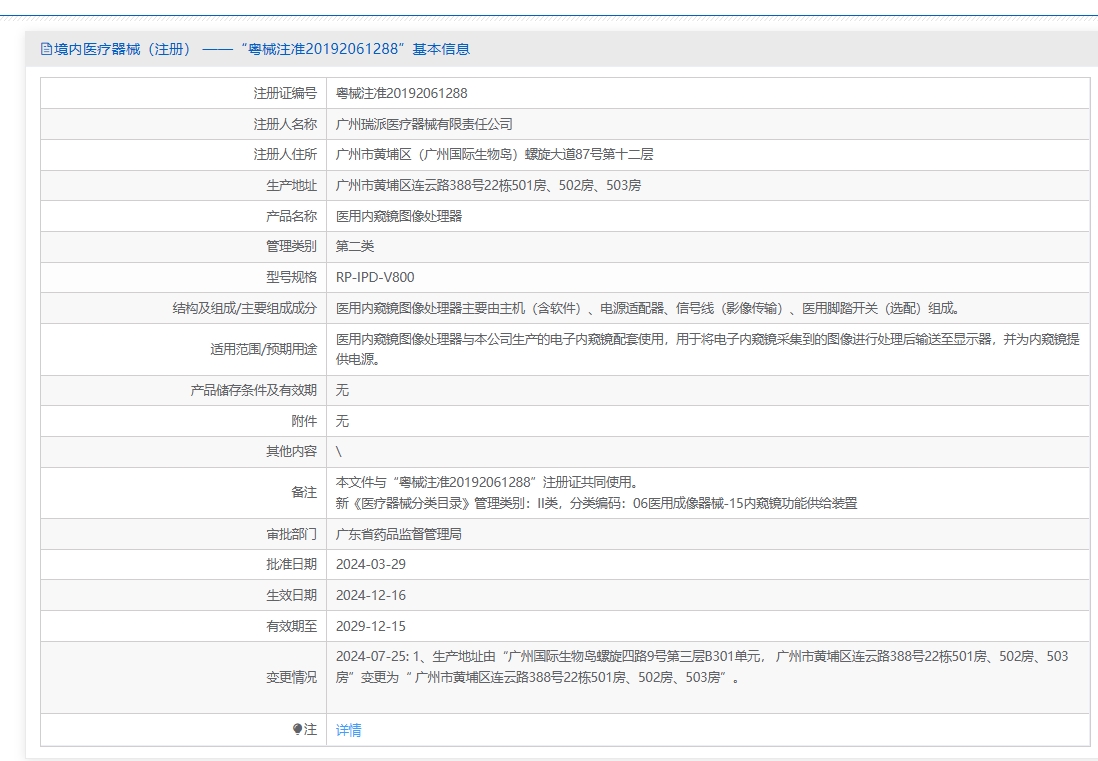Select change record text dated 2024-07-25
The width and height of the screenshot is (1098, 761).
(x=702, y=666)
